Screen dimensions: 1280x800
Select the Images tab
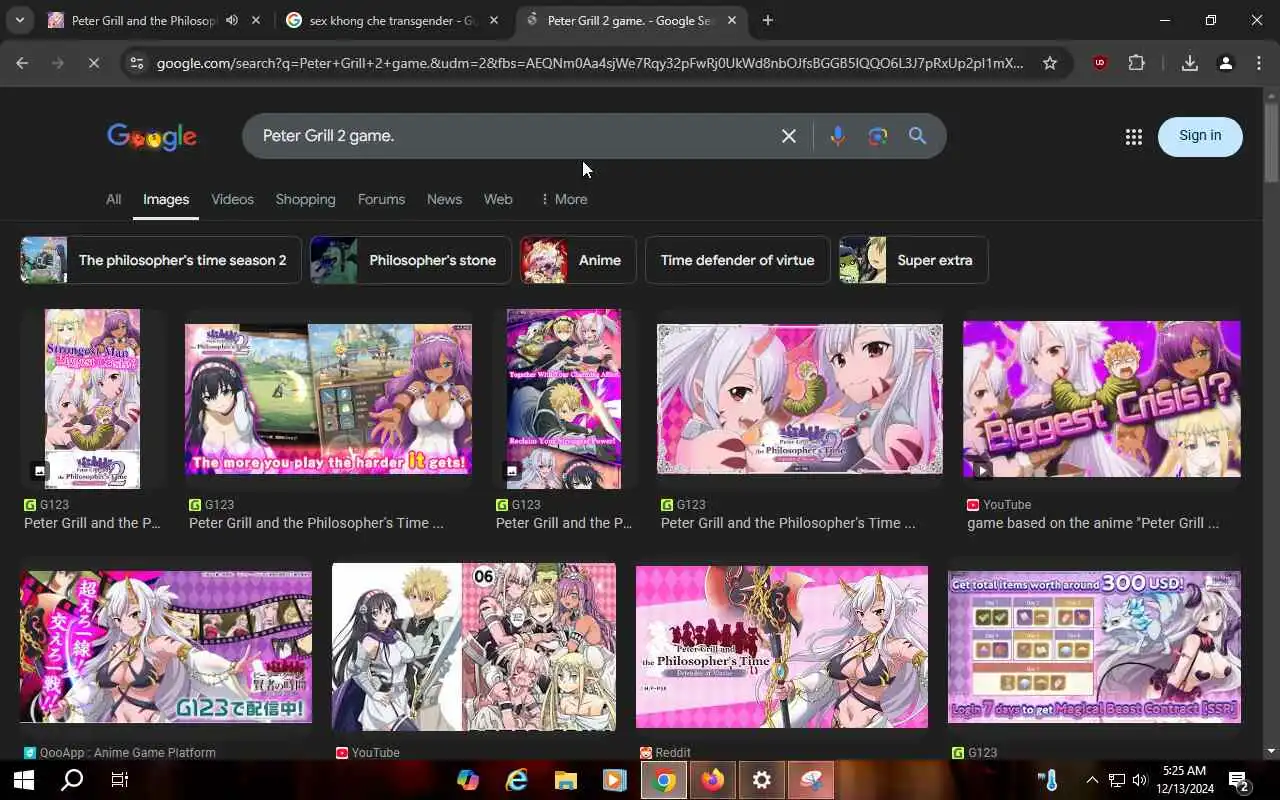click(166, 199)
